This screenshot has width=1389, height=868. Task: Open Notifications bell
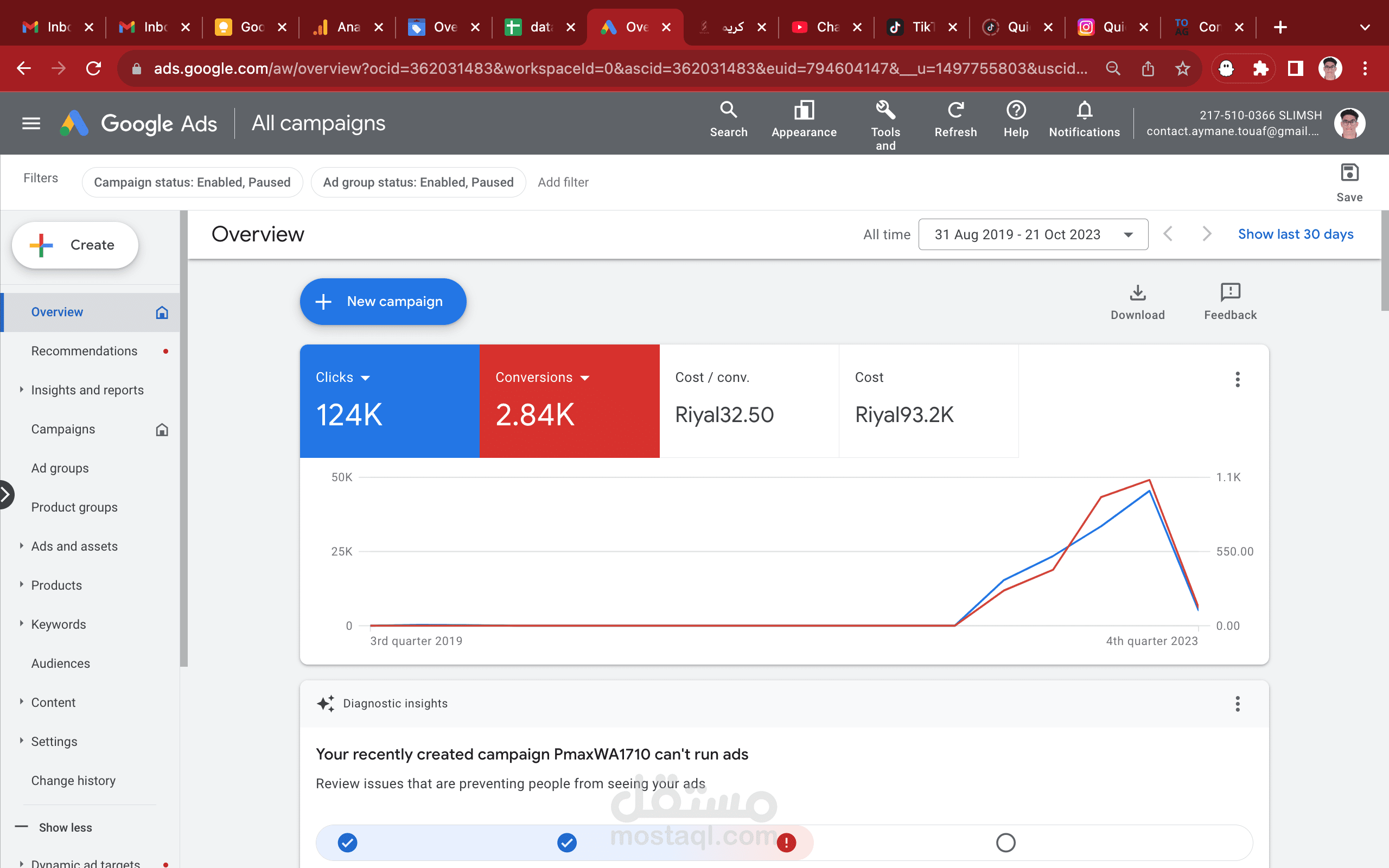coord(1084,110)
